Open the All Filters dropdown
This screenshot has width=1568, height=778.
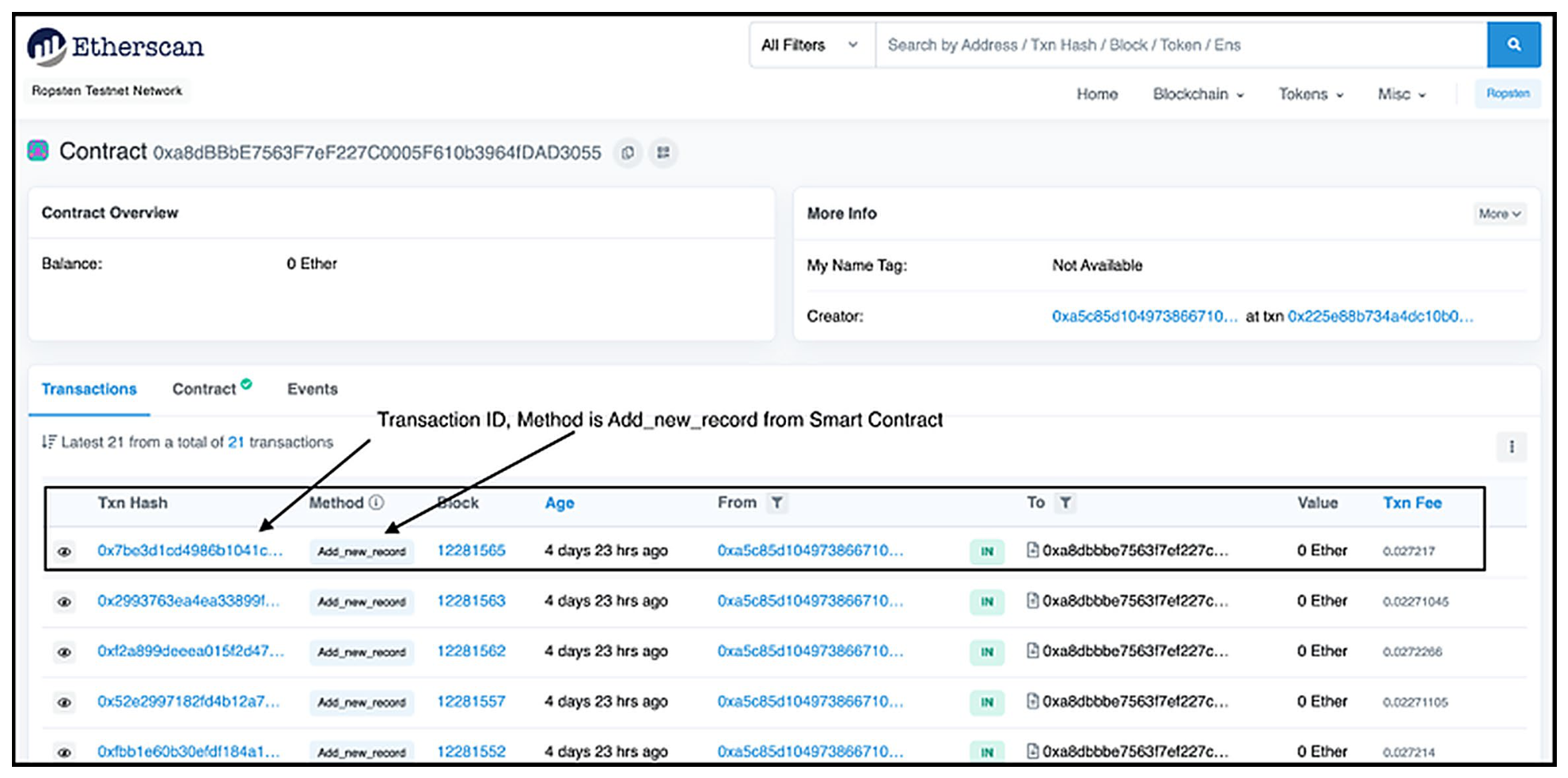point(812,45)
